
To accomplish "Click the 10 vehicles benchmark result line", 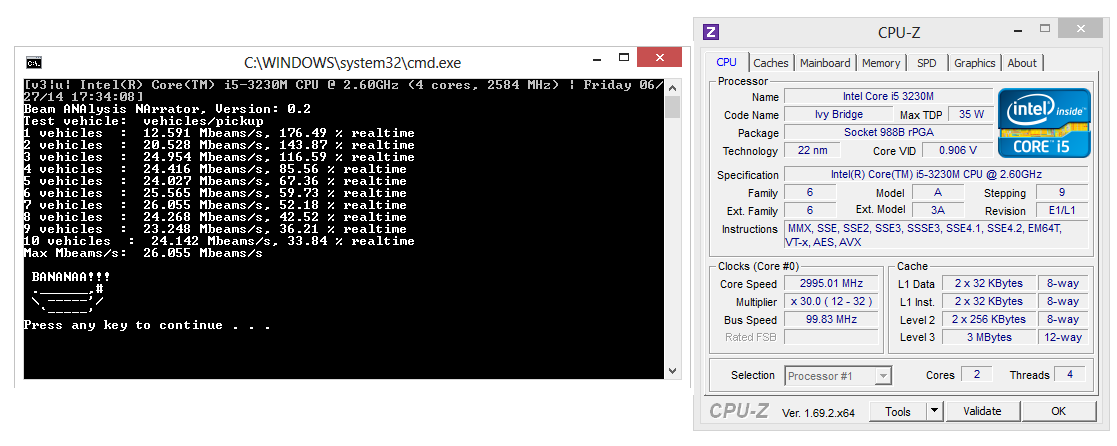I will (x=219, y=241).
